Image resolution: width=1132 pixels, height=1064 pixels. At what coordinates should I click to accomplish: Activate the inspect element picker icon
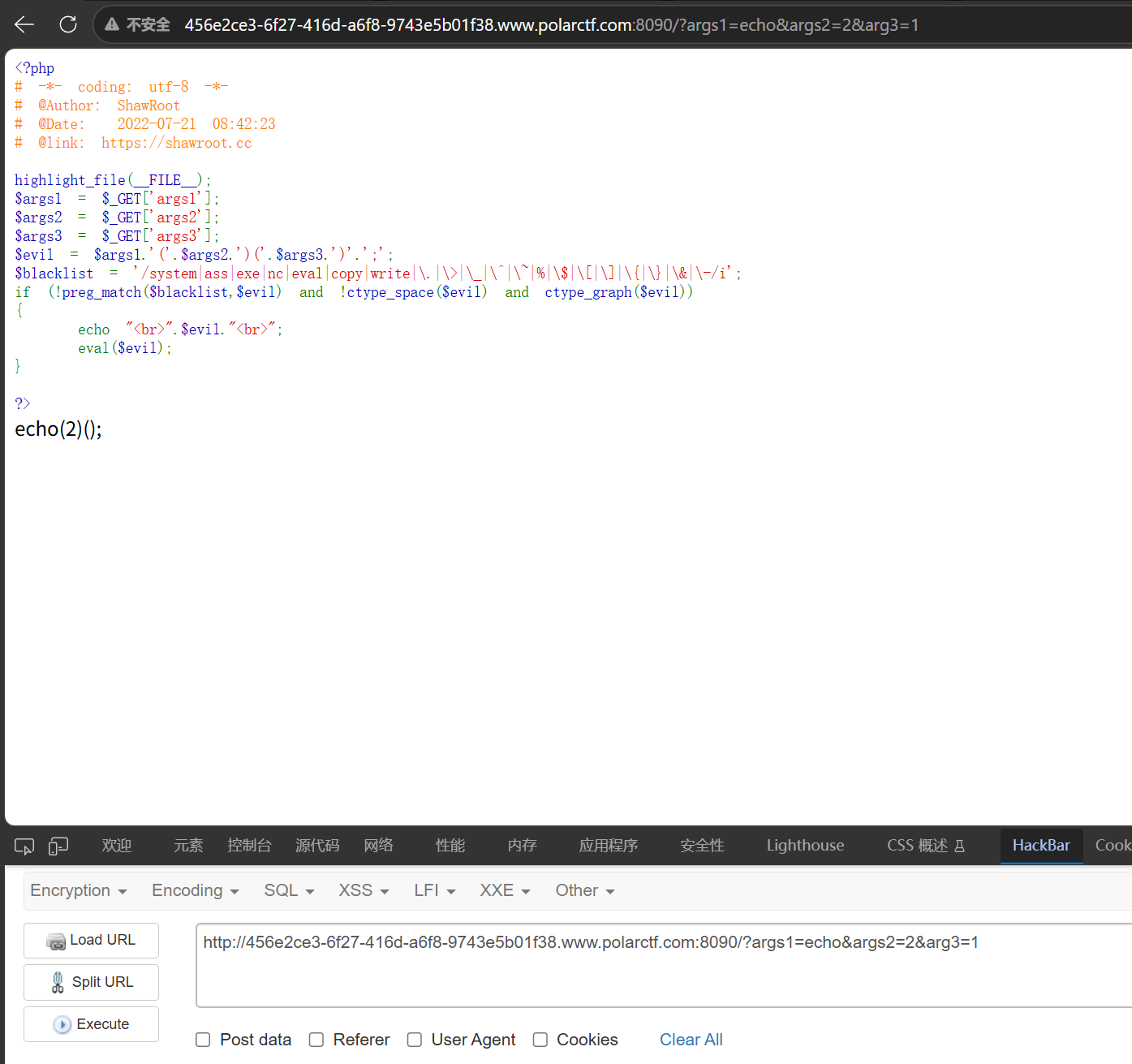[24, 846]
